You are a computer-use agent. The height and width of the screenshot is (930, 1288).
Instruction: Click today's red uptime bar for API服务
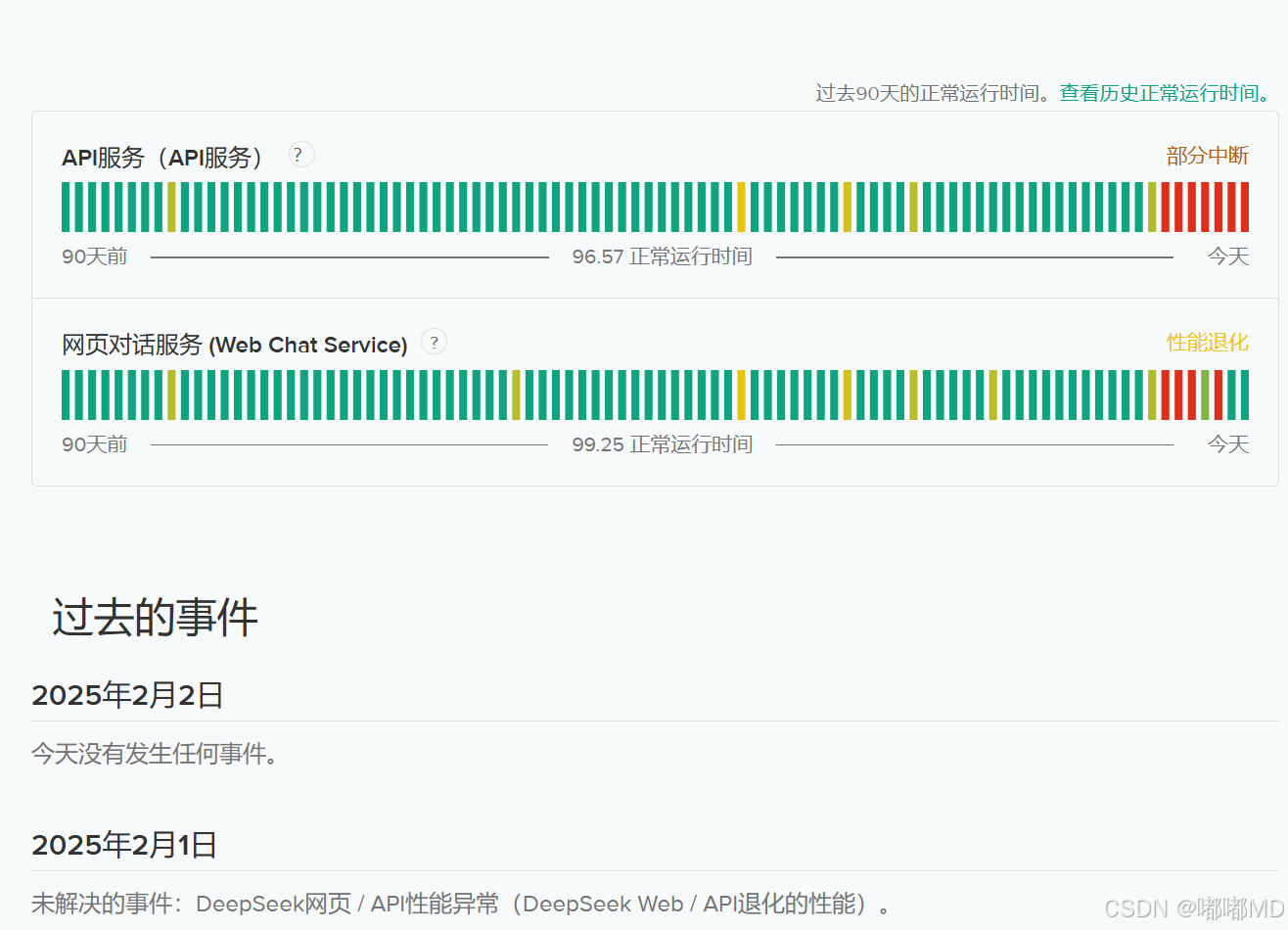pos(1245,208)
